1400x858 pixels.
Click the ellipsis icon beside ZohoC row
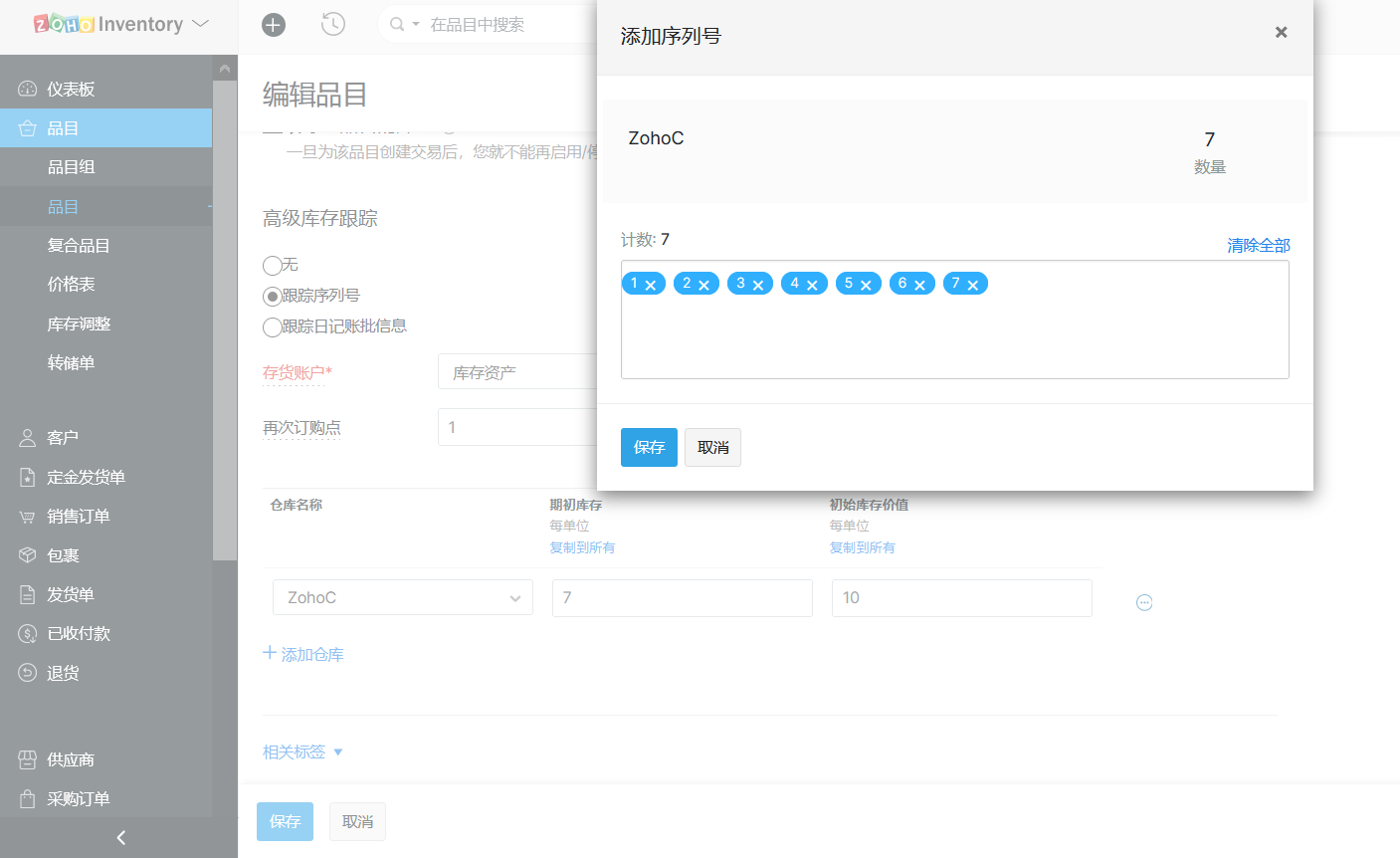1144,602
